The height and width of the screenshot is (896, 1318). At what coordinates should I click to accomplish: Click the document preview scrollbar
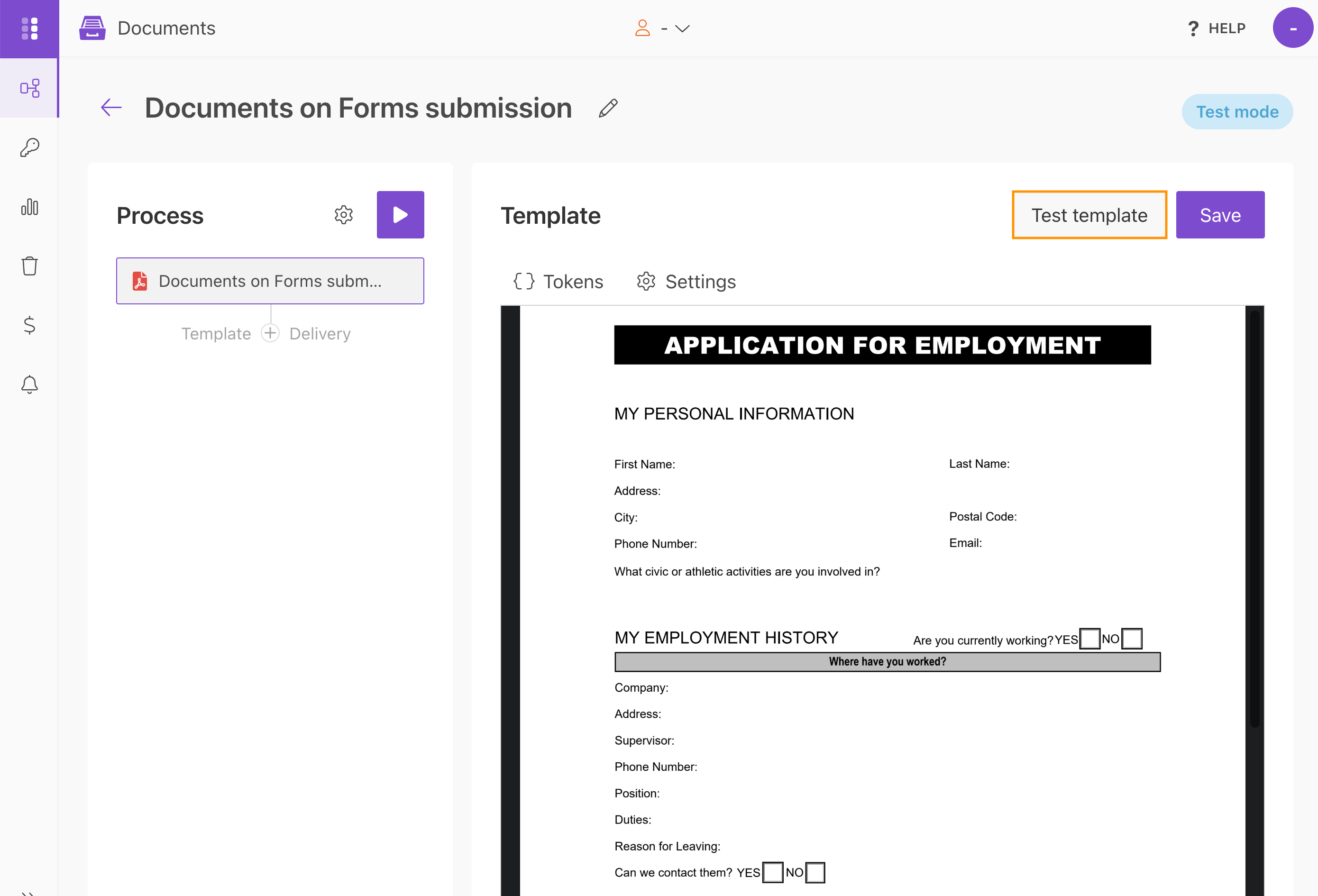[x=1255, y=519]
